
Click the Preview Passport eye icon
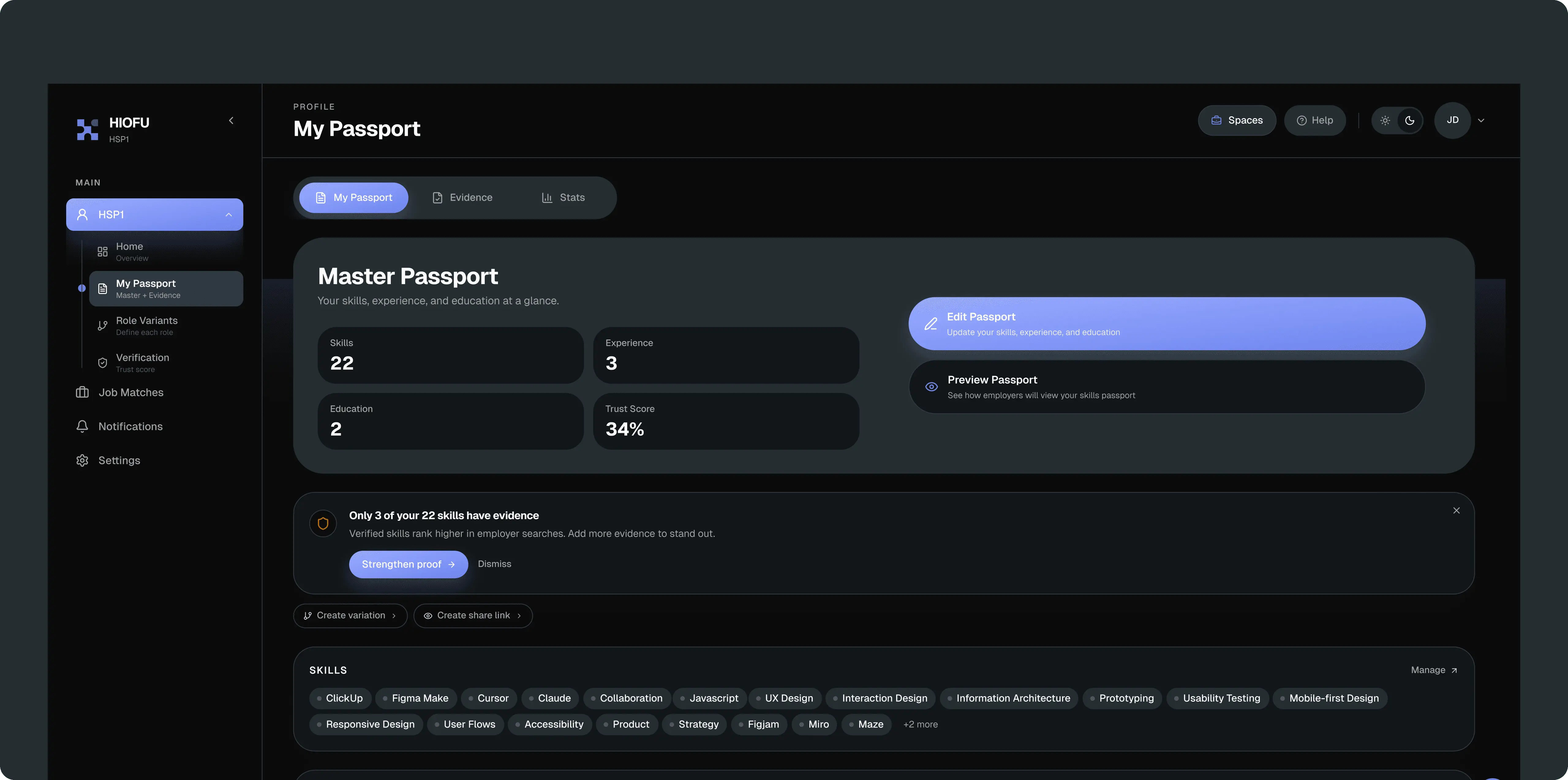point(931,387)
